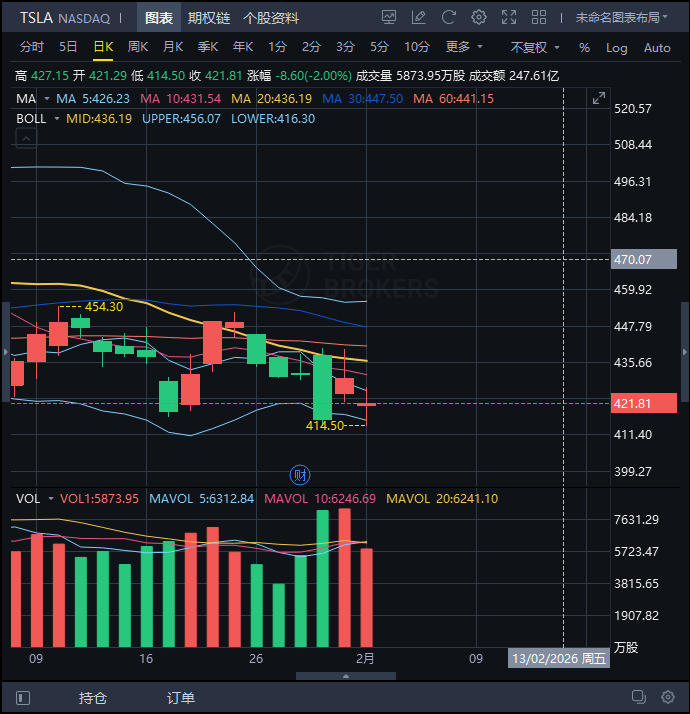Open the 更多 timeframe dropdown
This screenshot has height=714, width=690.
click(x=464, y=47)
